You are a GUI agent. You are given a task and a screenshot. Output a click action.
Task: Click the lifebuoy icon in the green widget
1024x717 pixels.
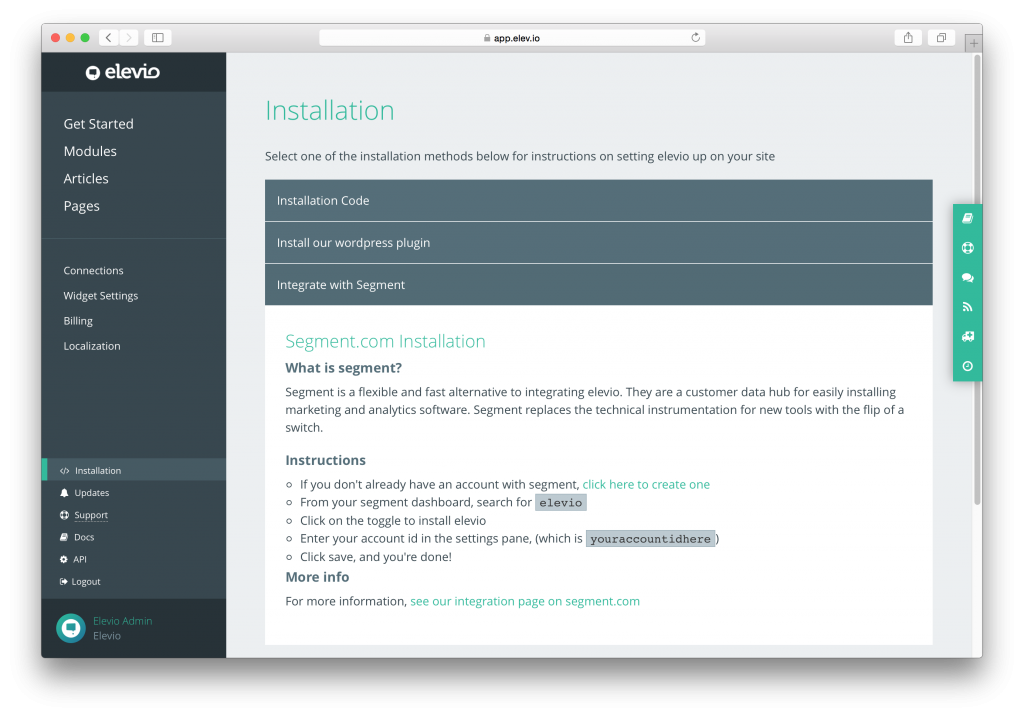point(967,248)
